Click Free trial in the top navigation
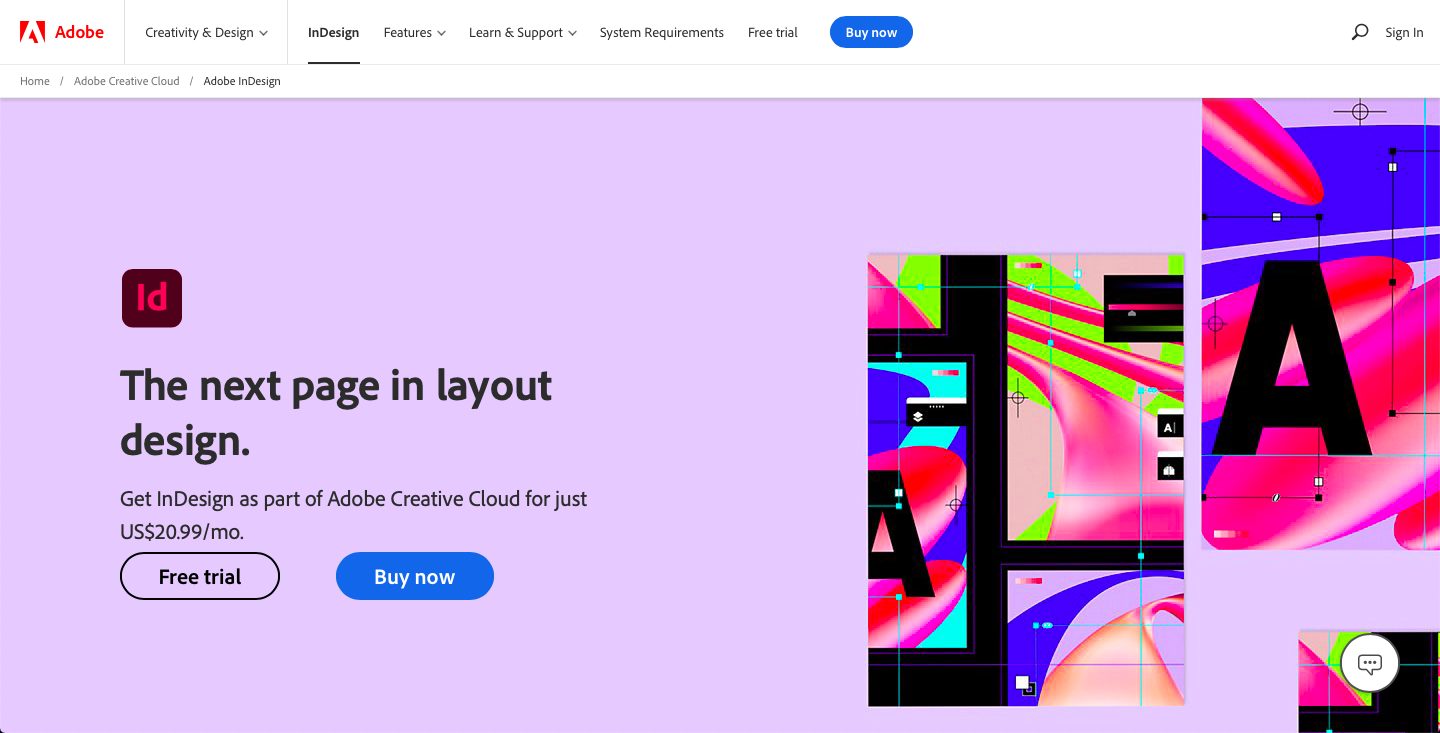This screenshot has width=1440, height=733. click(x=773, y=32)
